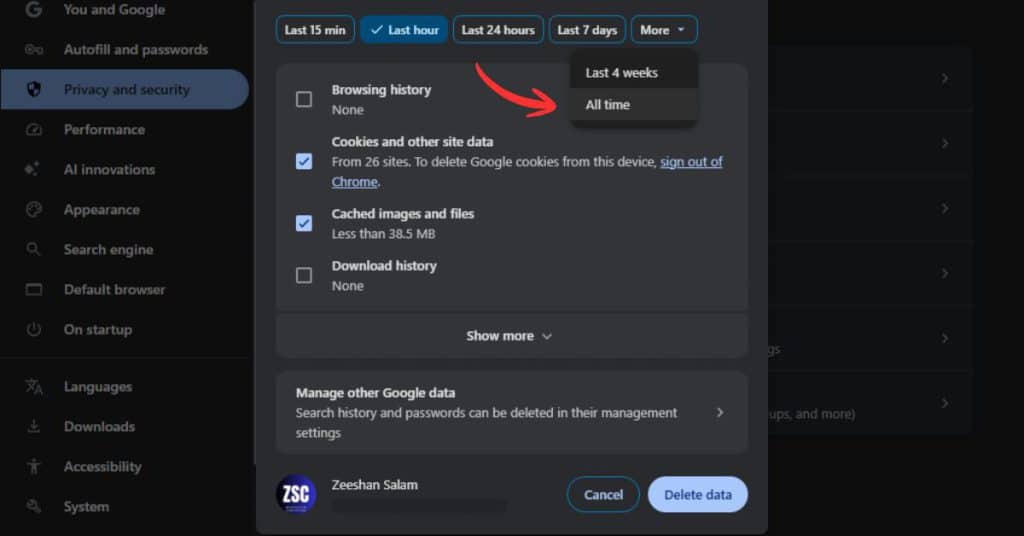Uncheck Cookies and other site data

304,161
